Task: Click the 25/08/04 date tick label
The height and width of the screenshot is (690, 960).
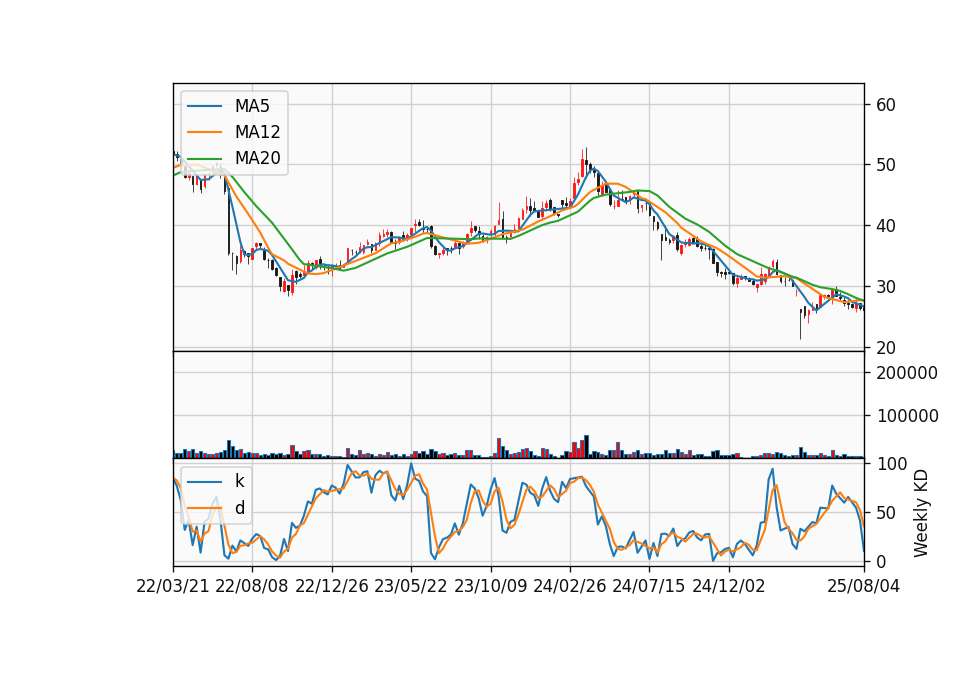Action: pyautogui.click(x=864, y=587)
